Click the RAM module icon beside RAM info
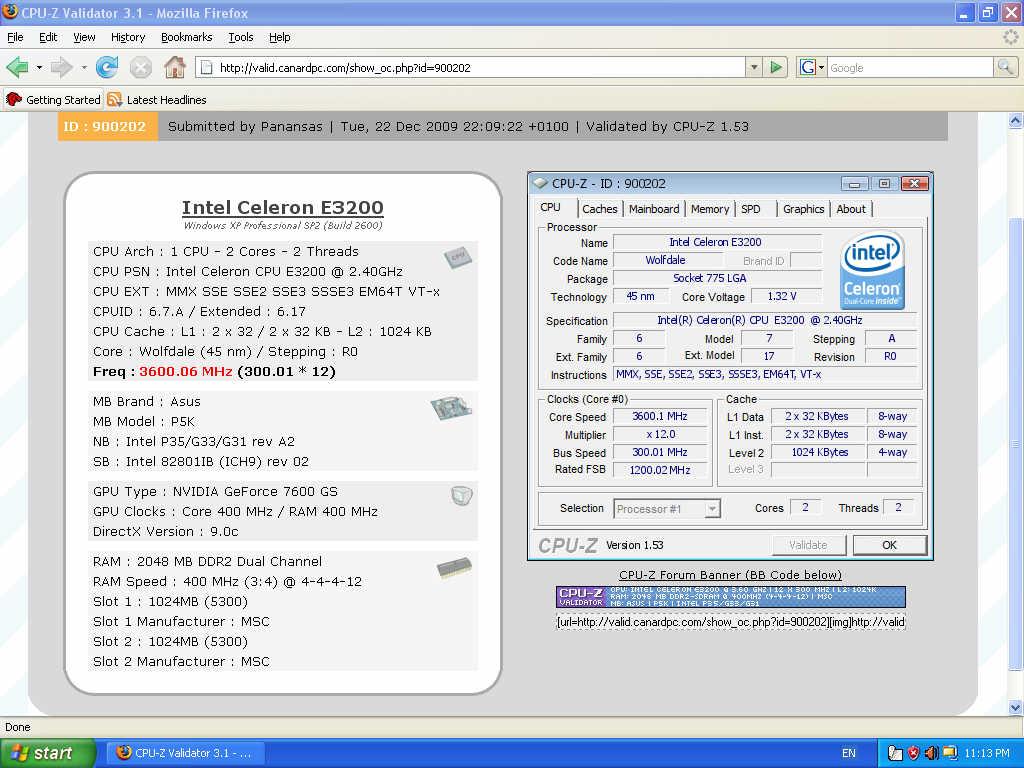The width and height of the screenshot is (1024, 768). (455, 568)
